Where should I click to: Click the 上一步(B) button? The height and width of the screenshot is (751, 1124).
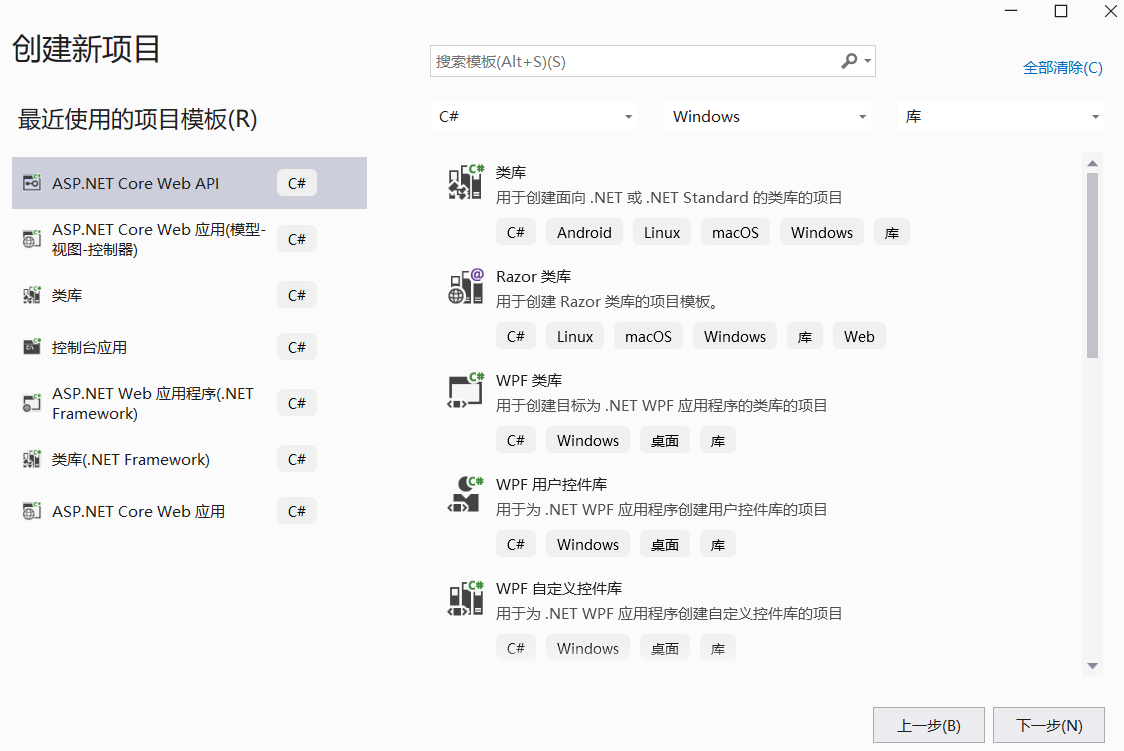click(928, 726)
